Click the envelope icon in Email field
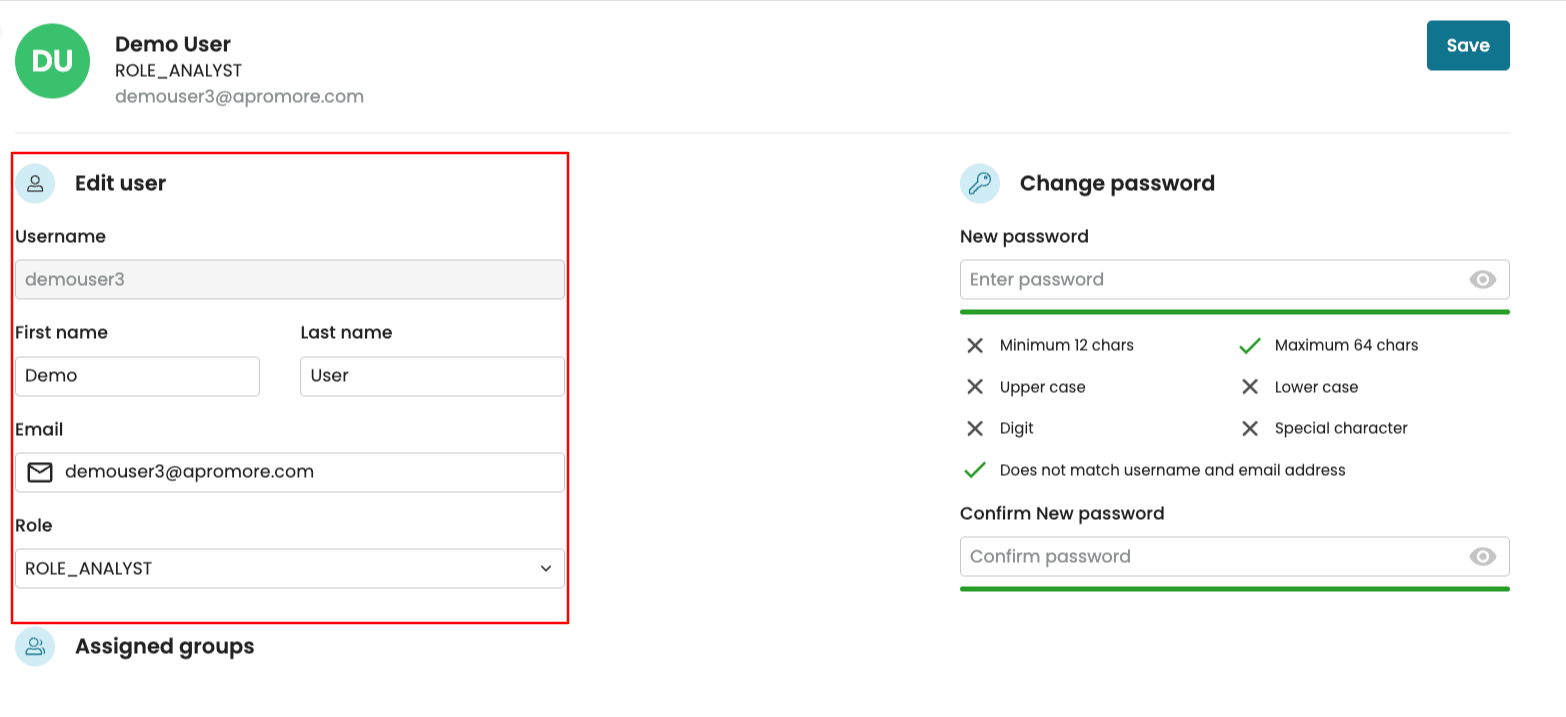 click(40, 472)
